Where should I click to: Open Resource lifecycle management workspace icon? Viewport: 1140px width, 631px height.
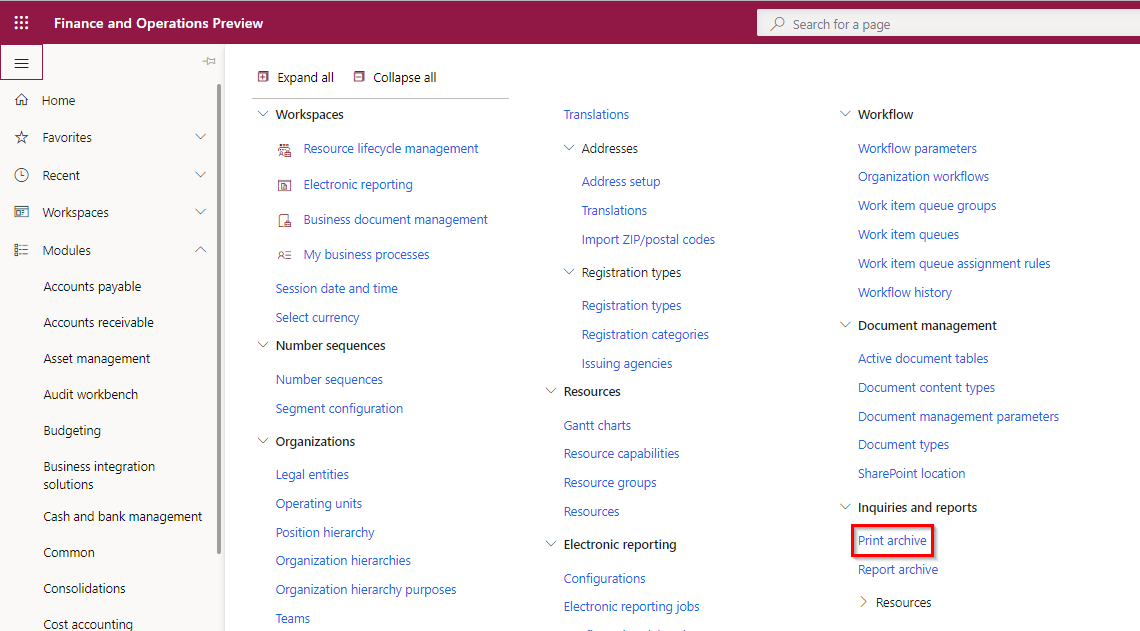[284, 149]
